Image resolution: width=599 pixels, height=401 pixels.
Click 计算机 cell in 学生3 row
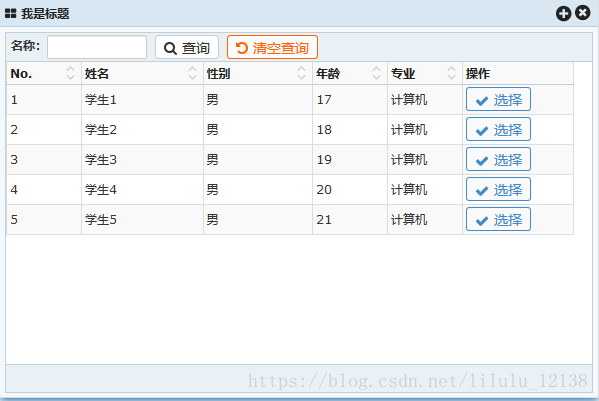(x=425, y=160)
